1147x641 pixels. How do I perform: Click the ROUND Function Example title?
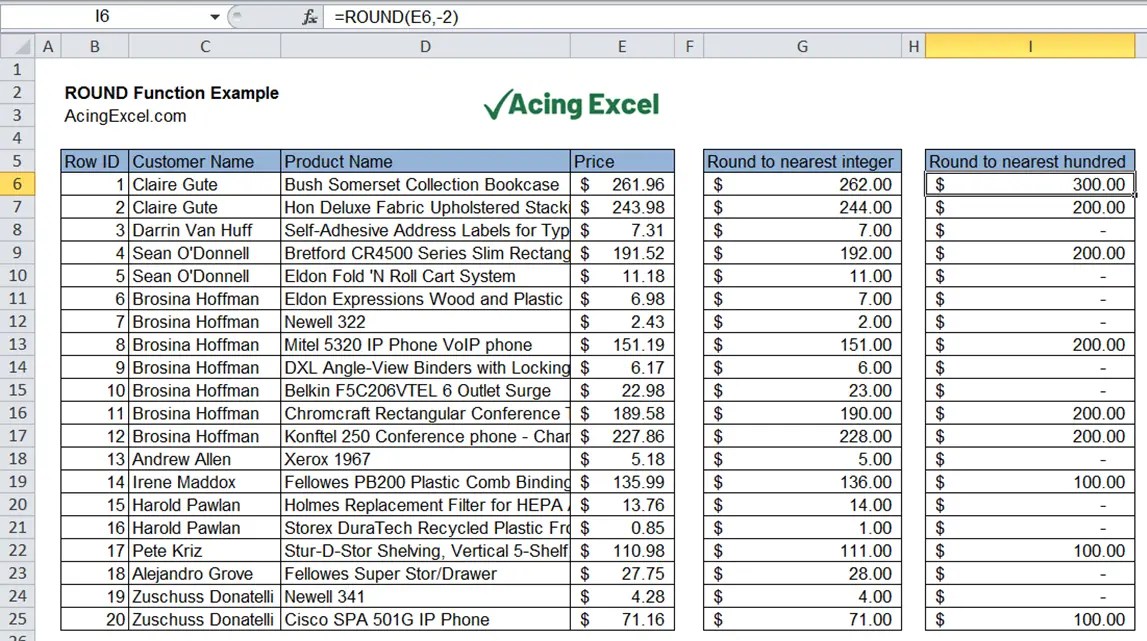(170, 92)
